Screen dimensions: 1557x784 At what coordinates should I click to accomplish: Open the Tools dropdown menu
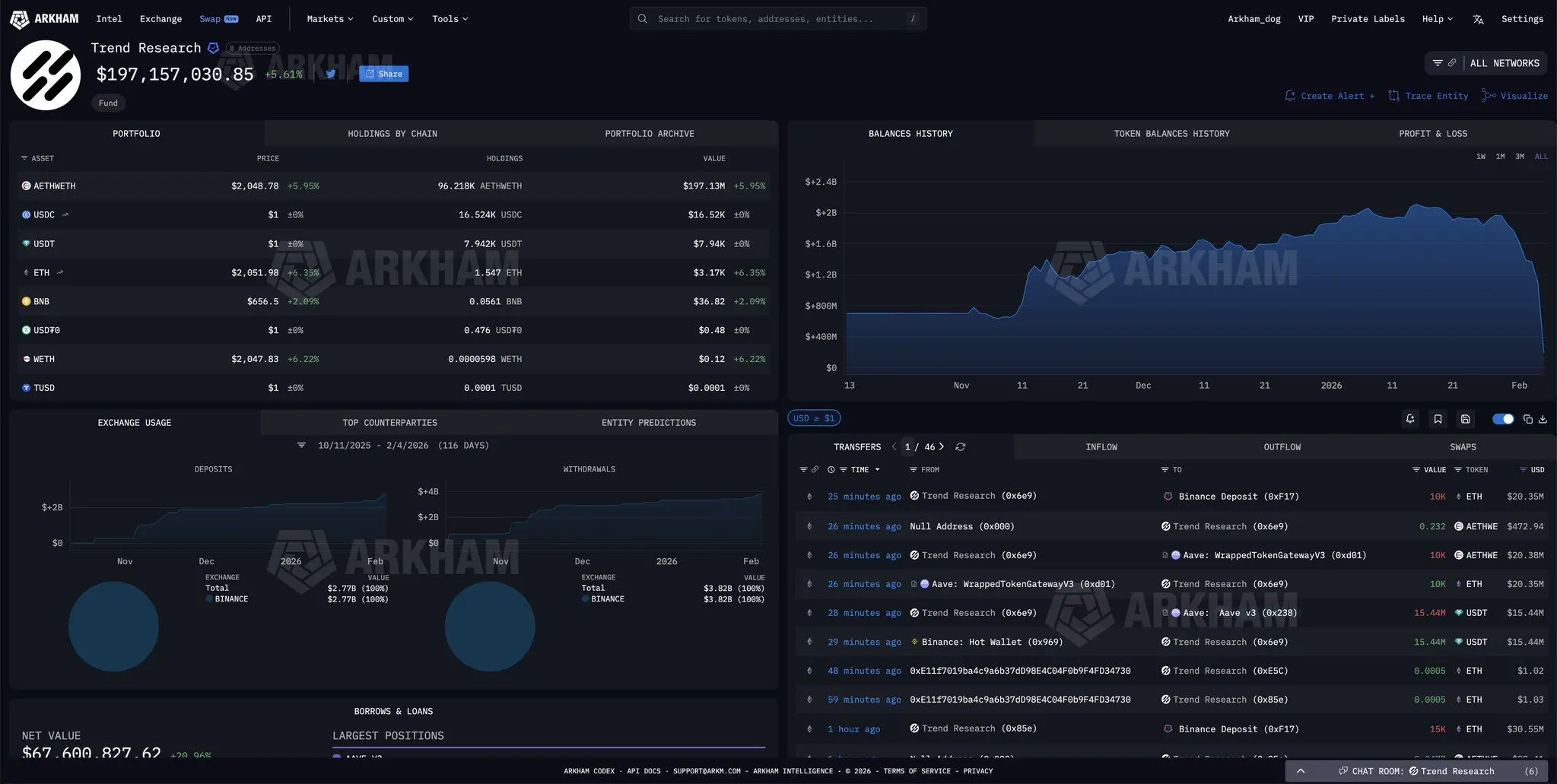coord(450,19)
